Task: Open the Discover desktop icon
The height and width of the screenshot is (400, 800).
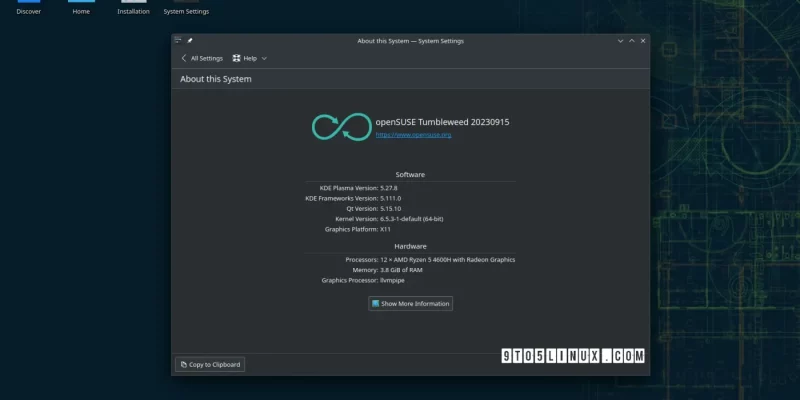Action: [29, 8]
